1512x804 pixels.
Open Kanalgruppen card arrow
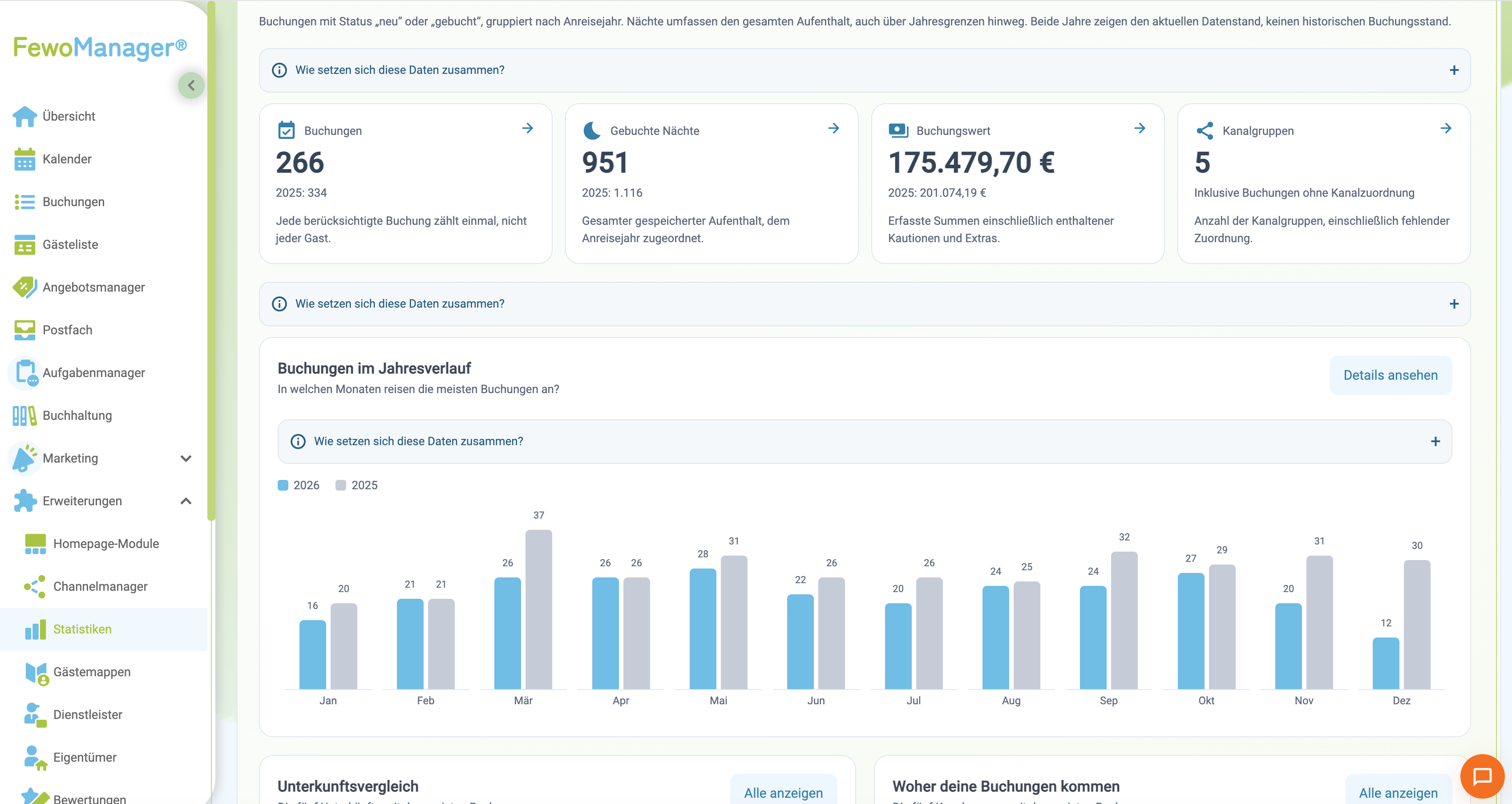pos(1446,128)
